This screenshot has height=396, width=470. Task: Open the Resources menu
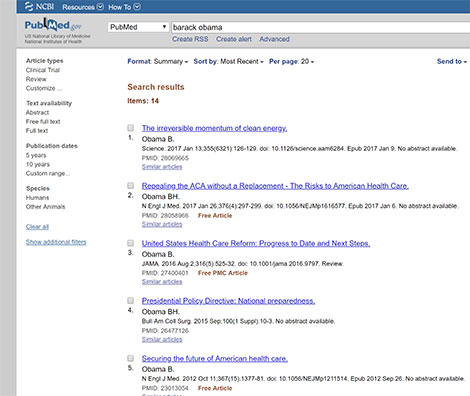(83, 7)
